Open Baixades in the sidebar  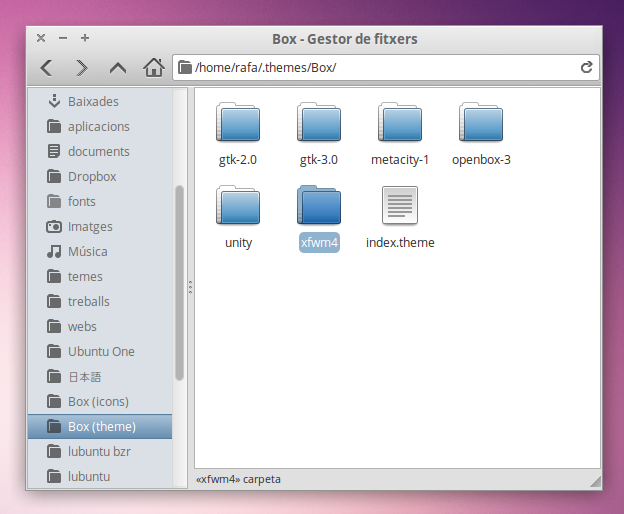[93, 102]
